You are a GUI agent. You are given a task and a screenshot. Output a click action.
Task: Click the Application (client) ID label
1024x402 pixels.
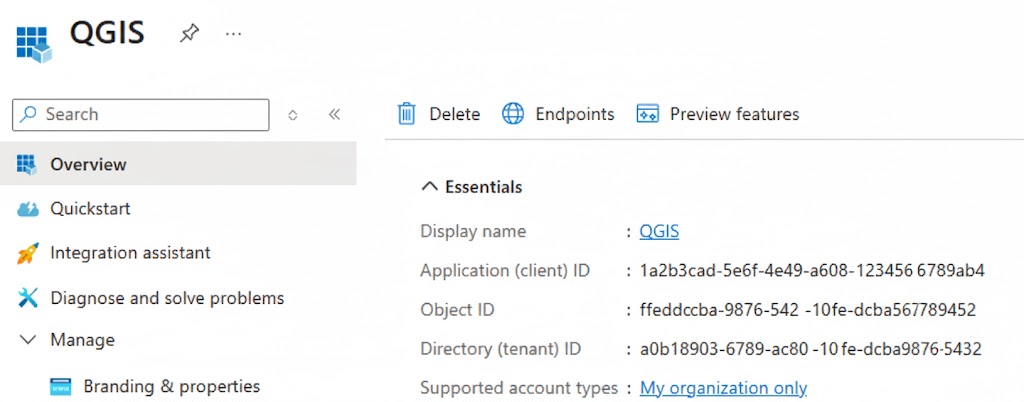pyautogui.click(x=505, y=271)
